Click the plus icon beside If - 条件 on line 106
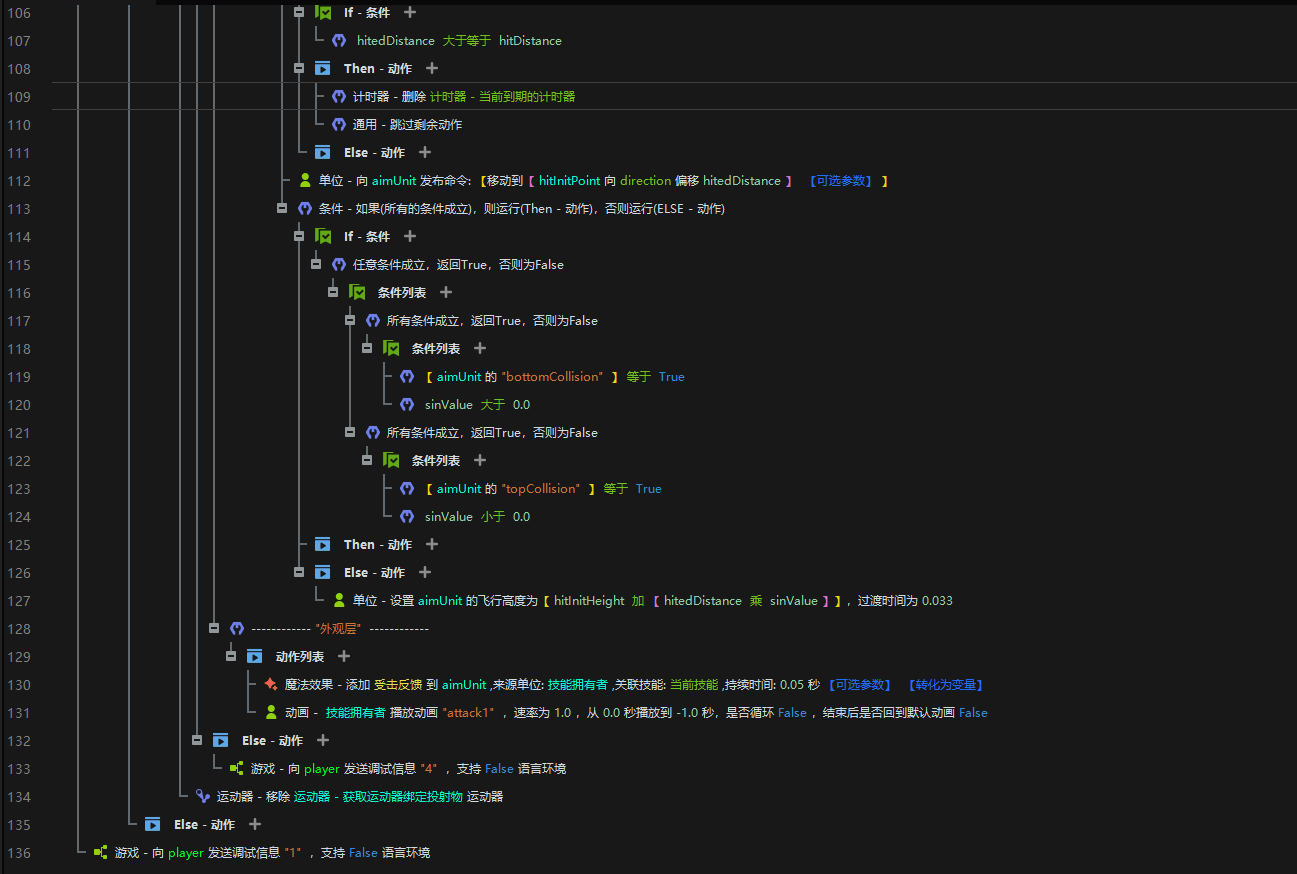The height and width of the screenshot is (874, 1297). [410, 12]
